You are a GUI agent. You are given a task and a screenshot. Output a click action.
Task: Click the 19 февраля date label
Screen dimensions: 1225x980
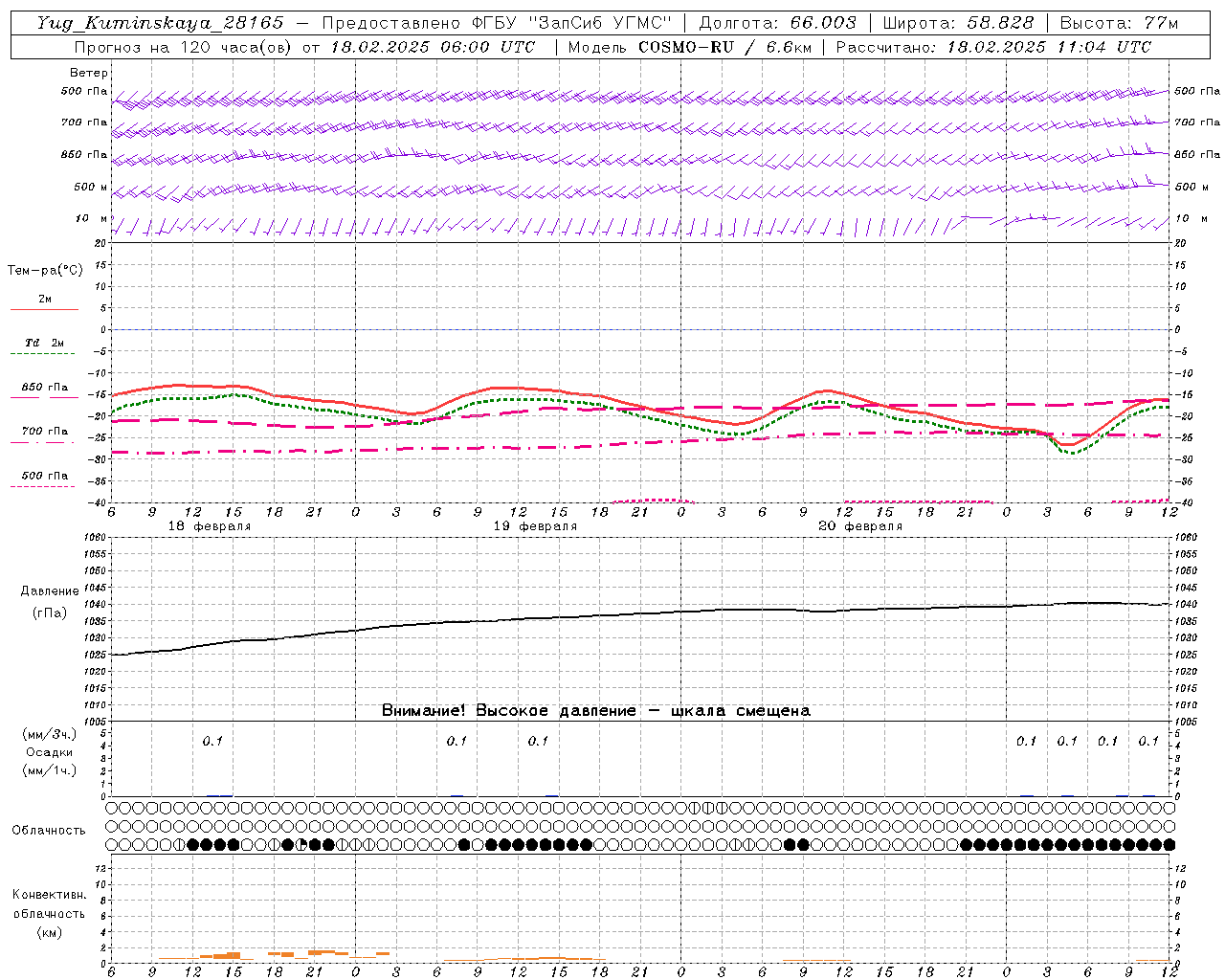[x=535, y=526]
